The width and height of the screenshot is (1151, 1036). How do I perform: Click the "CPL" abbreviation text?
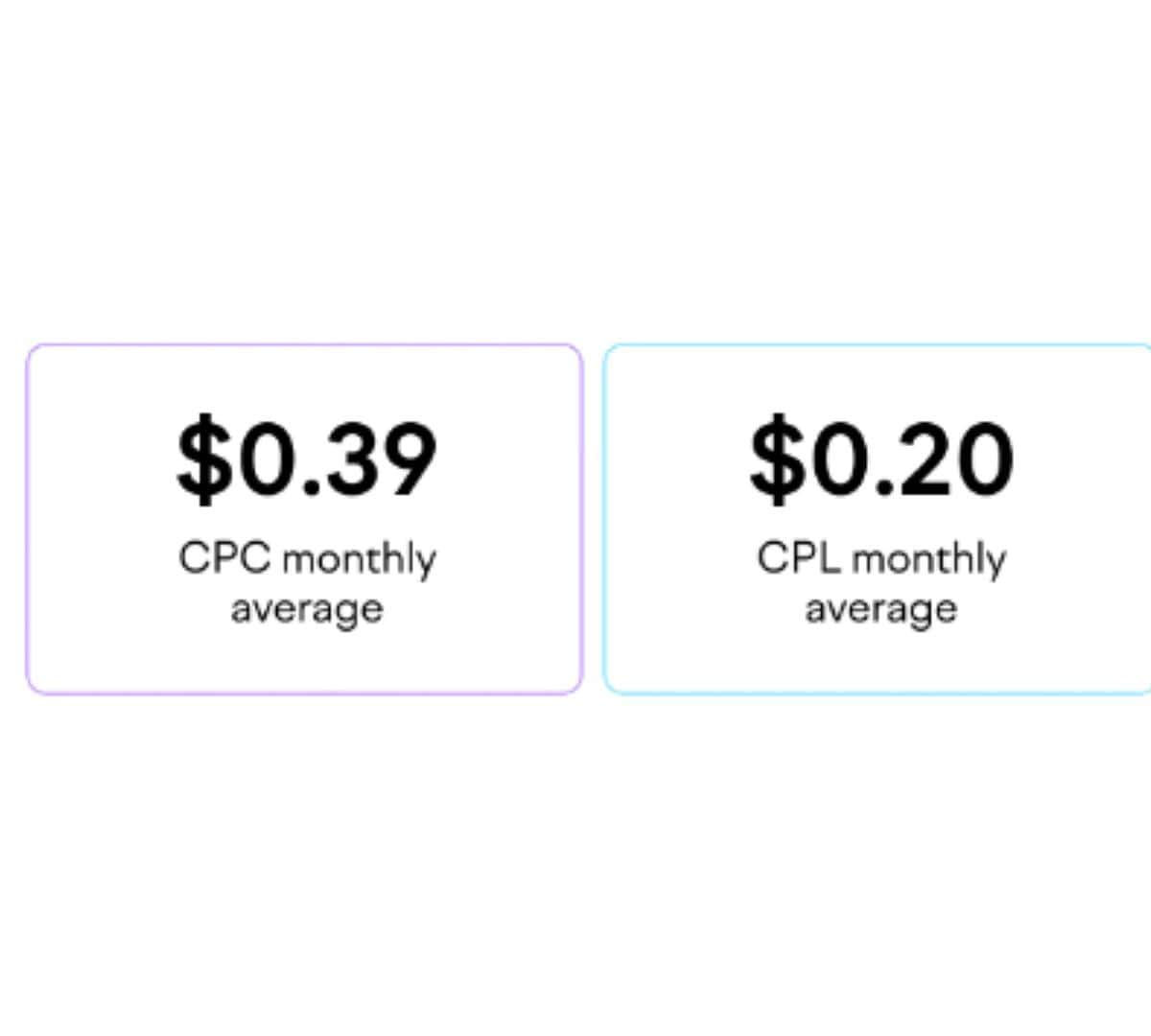coord(798,558)
